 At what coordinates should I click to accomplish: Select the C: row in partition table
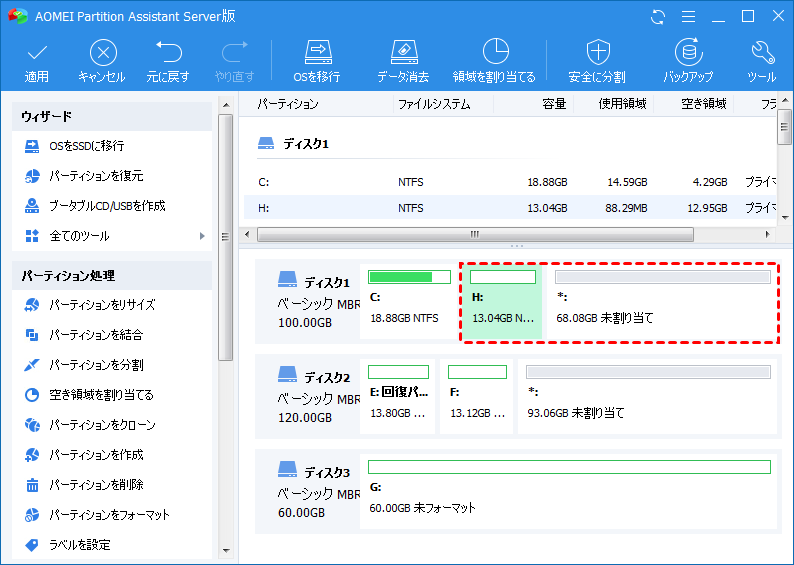tap(510, 182)
